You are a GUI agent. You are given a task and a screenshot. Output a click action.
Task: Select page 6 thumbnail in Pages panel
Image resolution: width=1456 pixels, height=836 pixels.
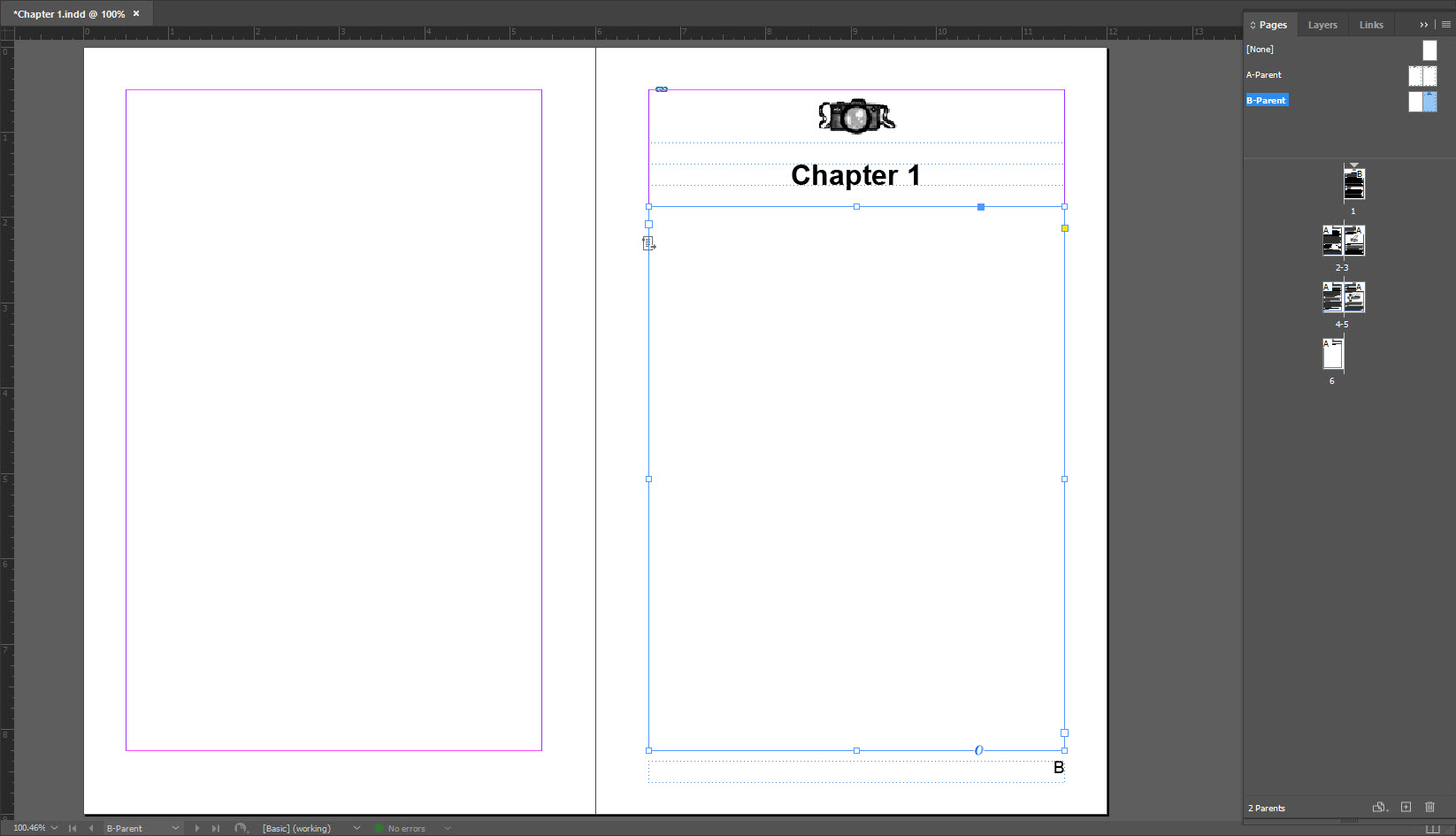1332,353
